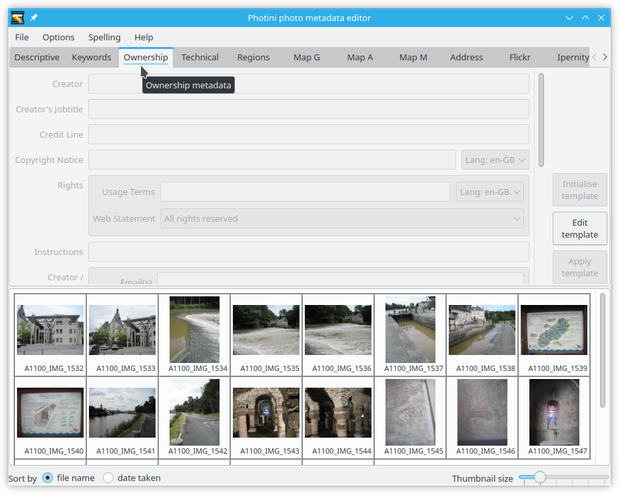Open the File menu
The image size is (619, 494).
[22, 37]
